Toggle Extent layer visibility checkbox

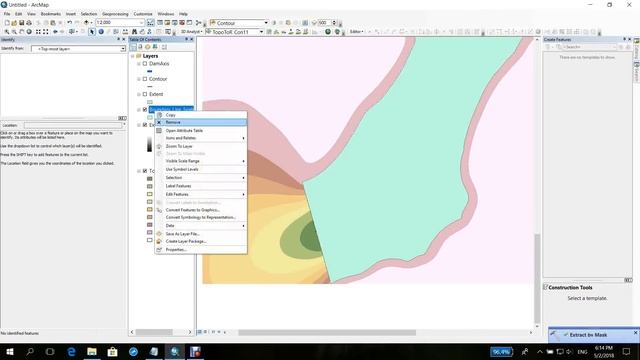point(145,94)
